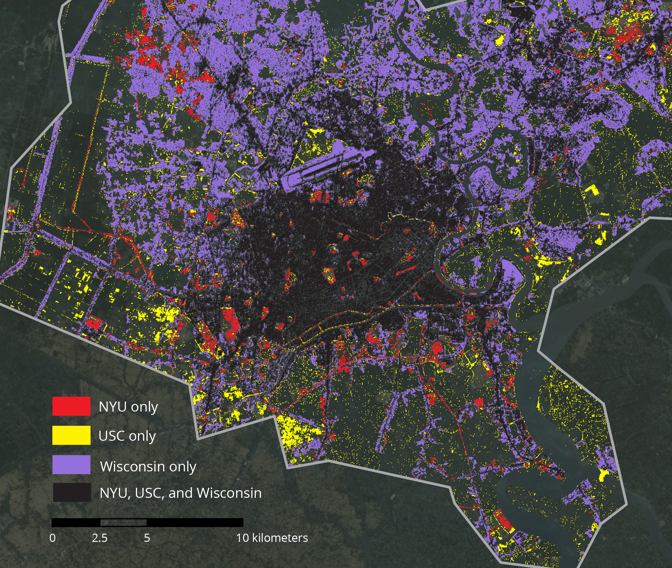Viewport: 672px width, 568px height.
Task: Click the gray middle segment of scale bar
Action: tap(123, 522)
